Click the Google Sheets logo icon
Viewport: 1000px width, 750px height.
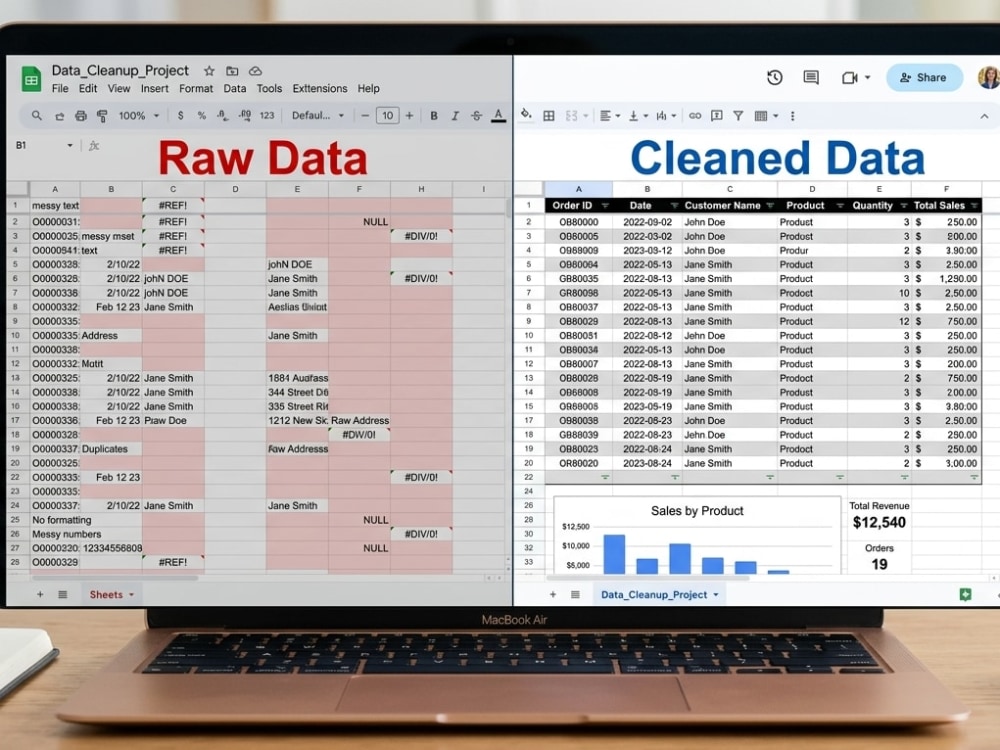tap(31, 79)
